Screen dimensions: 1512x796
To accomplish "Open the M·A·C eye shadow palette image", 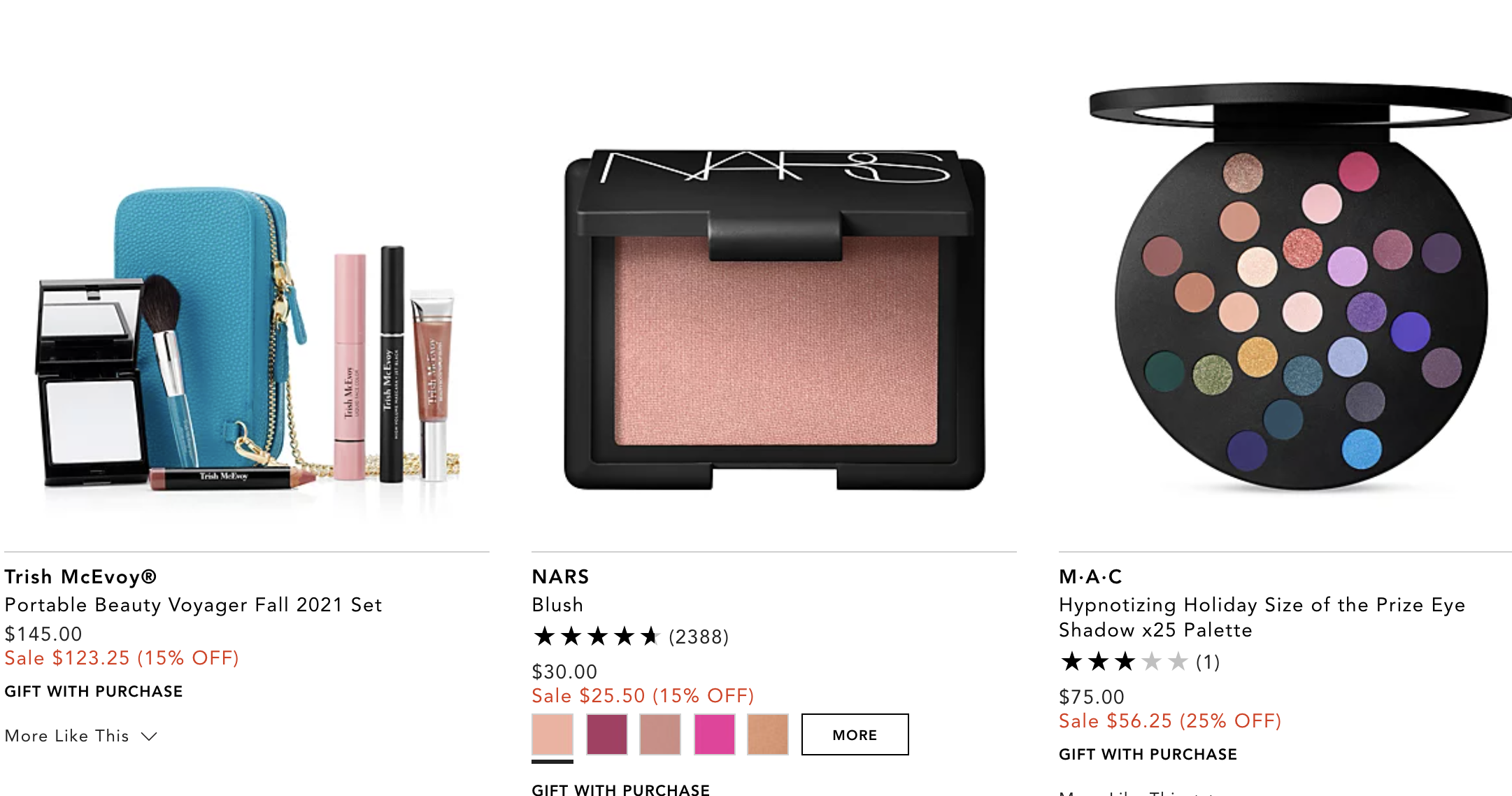I will click(x=1301, y=287).
